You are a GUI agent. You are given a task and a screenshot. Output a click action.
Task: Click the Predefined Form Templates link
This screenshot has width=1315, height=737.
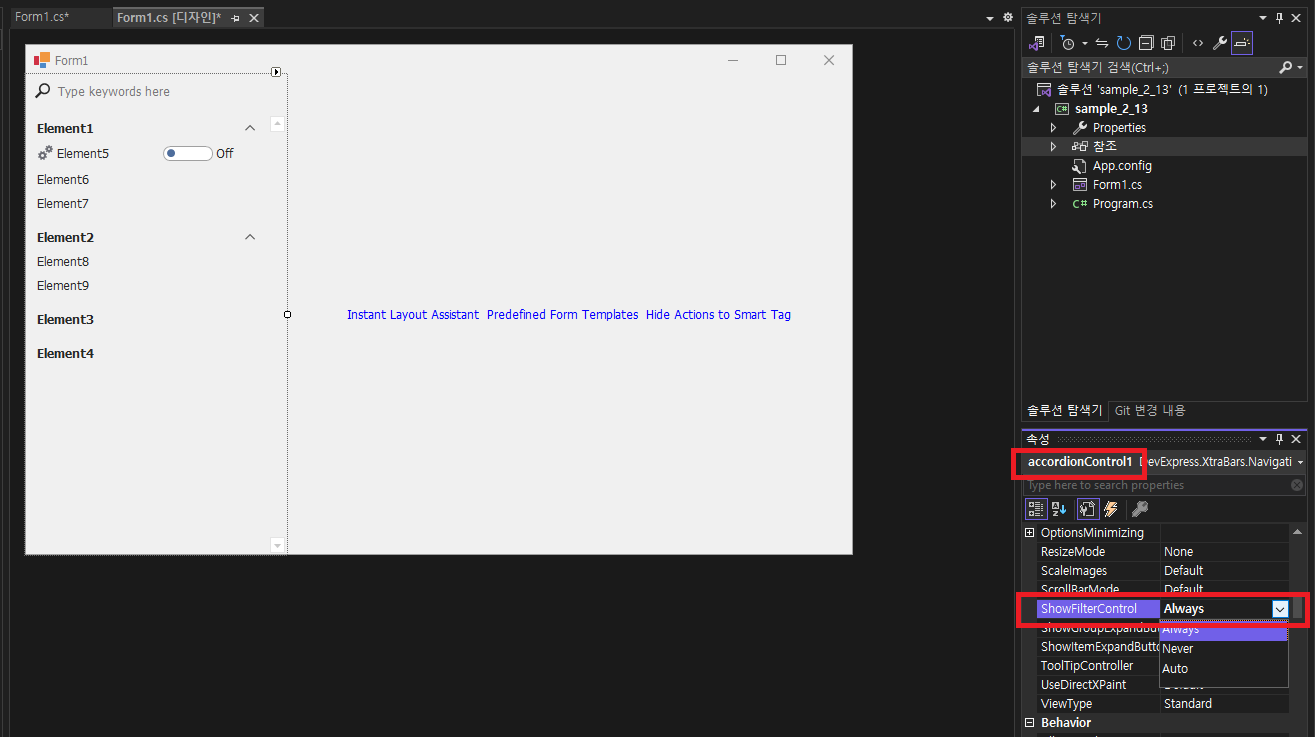[x=562, y=315]
